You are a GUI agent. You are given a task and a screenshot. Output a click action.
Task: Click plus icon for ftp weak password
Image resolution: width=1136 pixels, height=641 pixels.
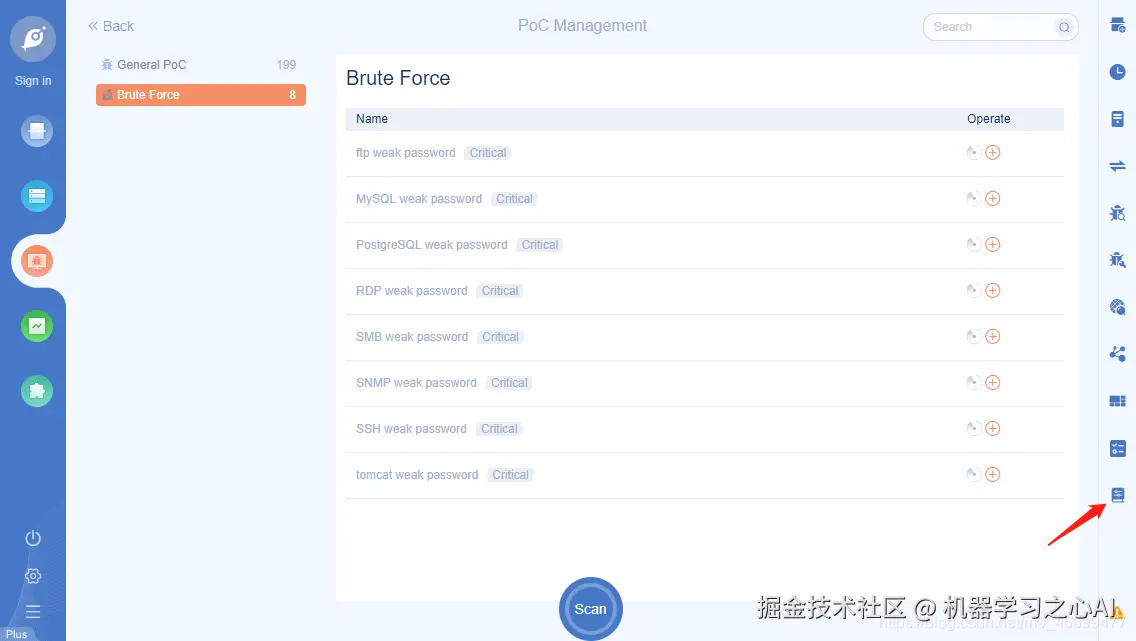993,152
